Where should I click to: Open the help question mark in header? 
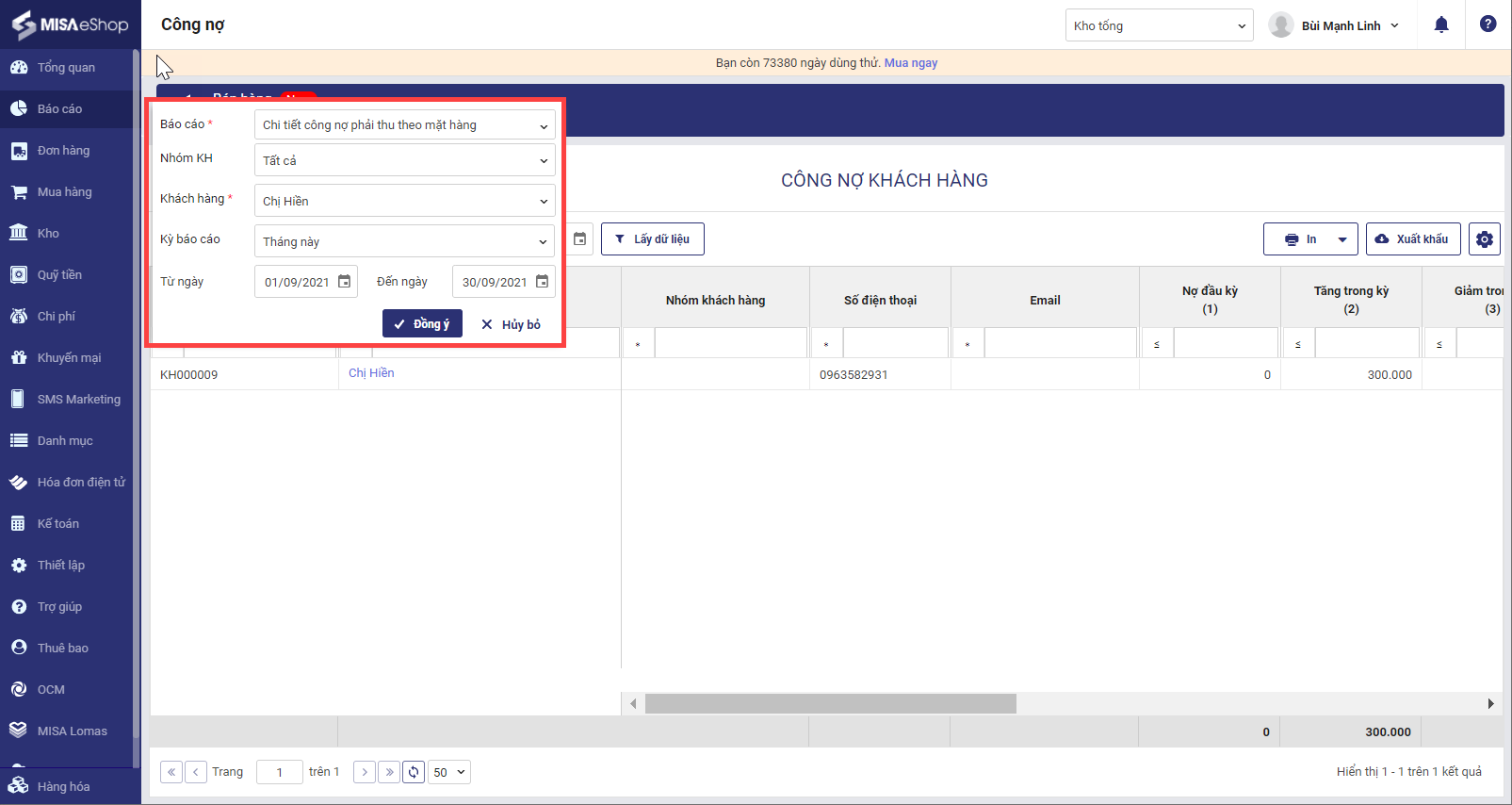(1488, 25)
